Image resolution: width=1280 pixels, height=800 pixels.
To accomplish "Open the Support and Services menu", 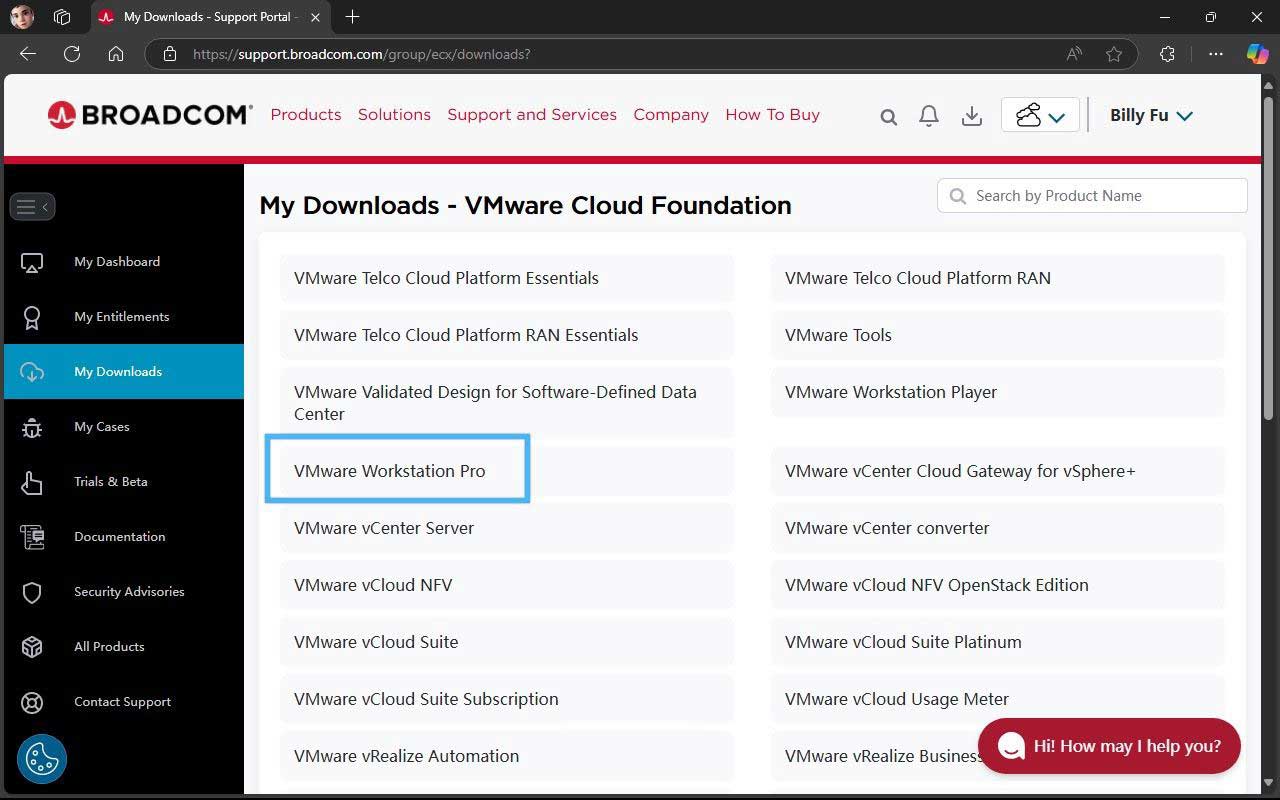I will pos(531,114).
